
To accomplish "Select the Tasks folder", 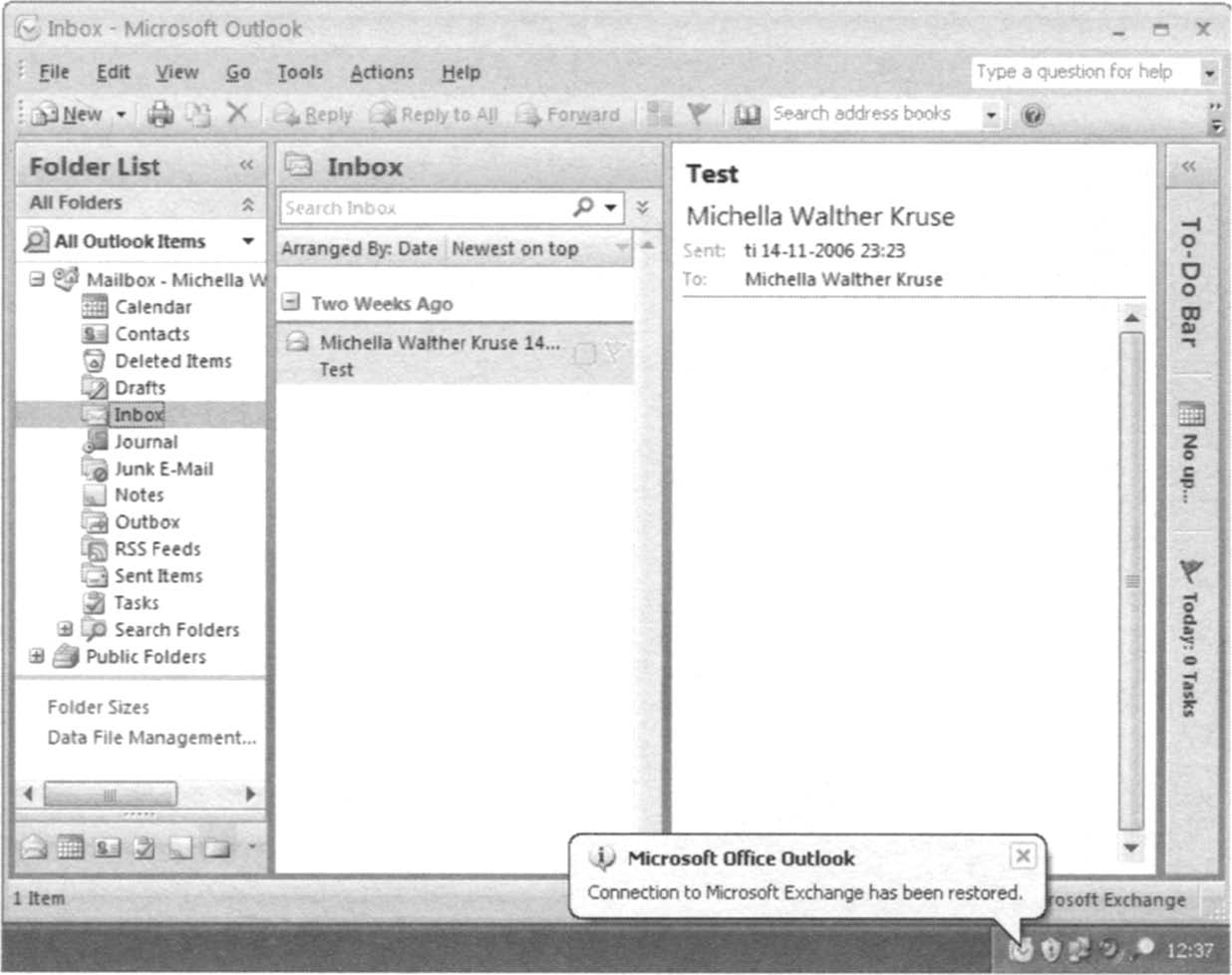I will (136, 602).
